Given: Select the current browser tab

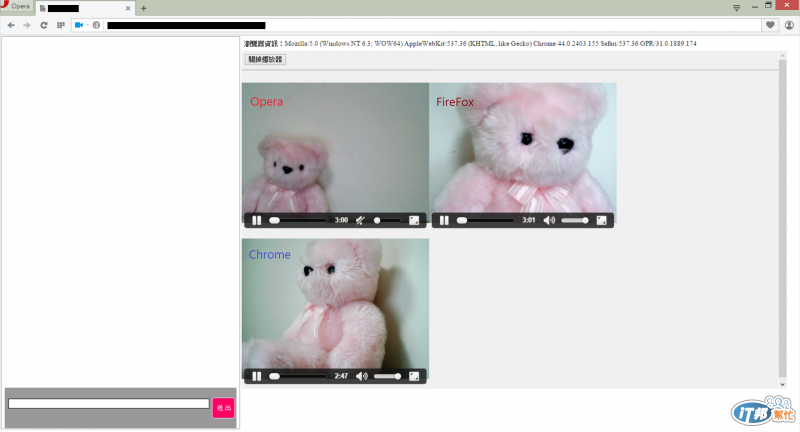Looking at the screenshot, I should click(x=85, y=8).
